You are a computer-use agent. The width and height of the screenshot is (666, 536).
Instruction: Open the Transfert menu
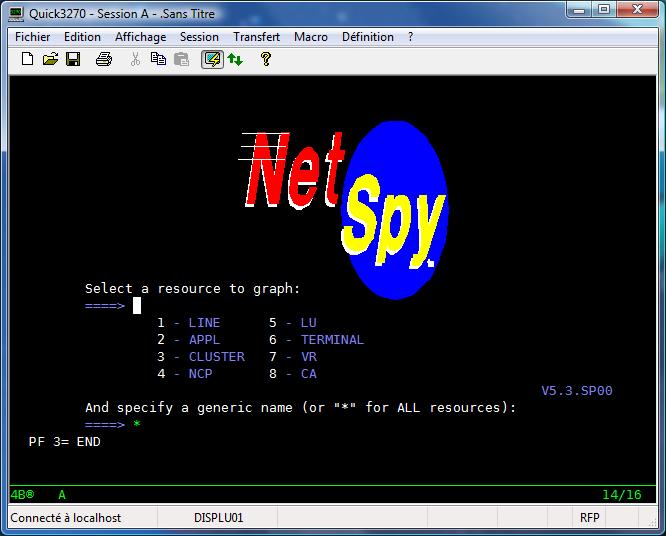tap(256, 37)
